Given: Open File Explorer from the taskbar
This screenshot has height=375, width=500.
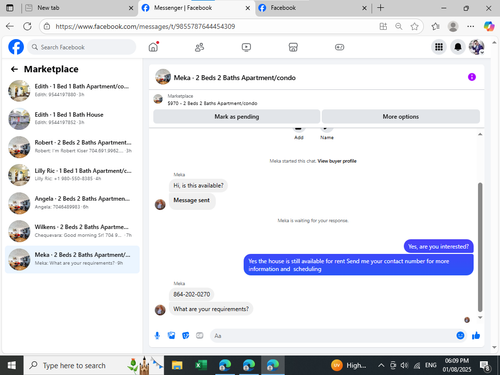Looking at the screenshot, I should point(177,365).
